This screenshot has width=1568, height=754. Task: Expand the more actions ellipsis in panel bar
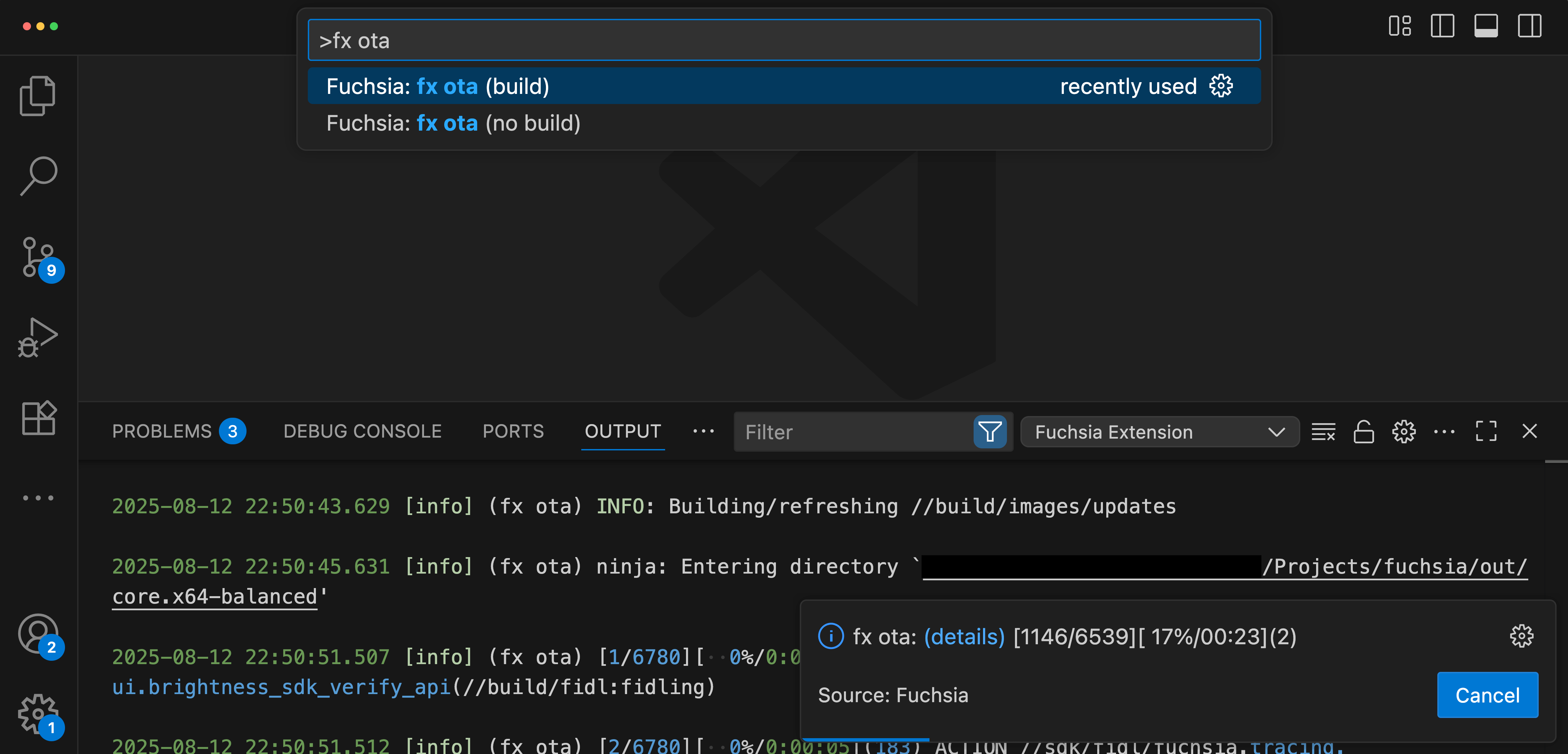1445,432
